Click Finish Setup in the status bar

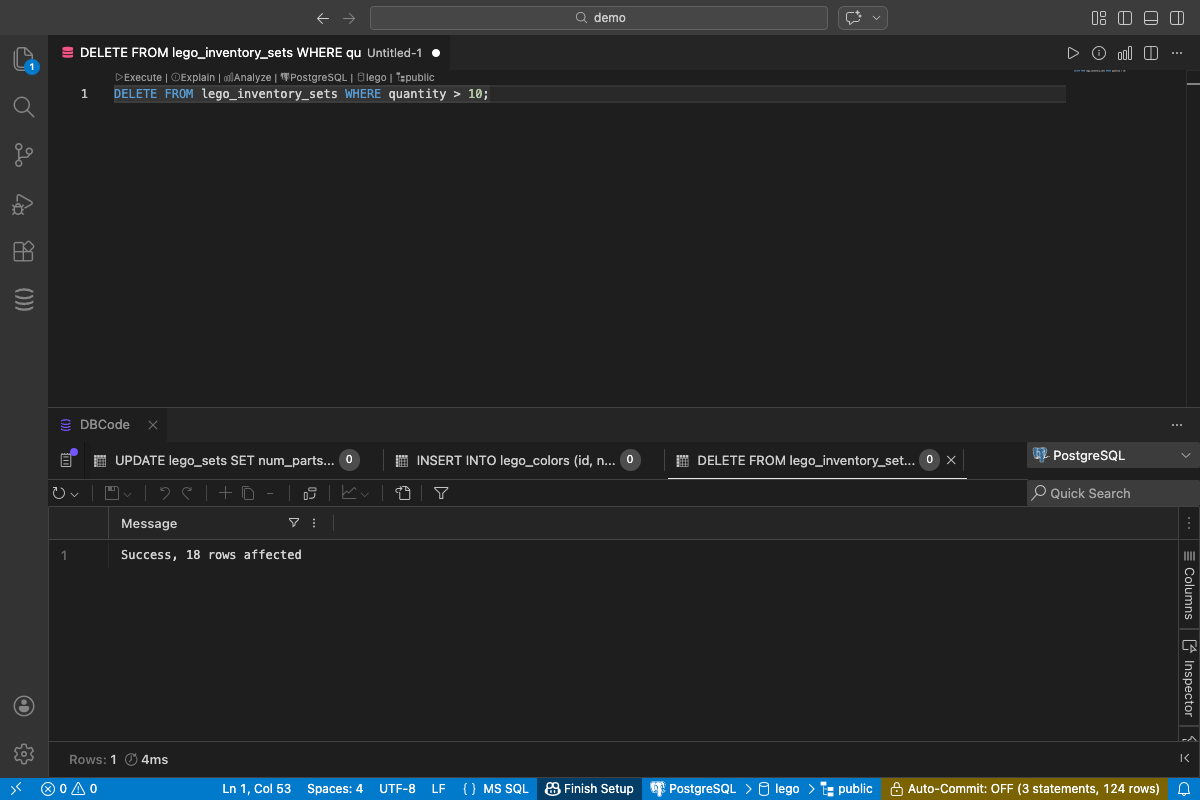click(x=589, y=788)
